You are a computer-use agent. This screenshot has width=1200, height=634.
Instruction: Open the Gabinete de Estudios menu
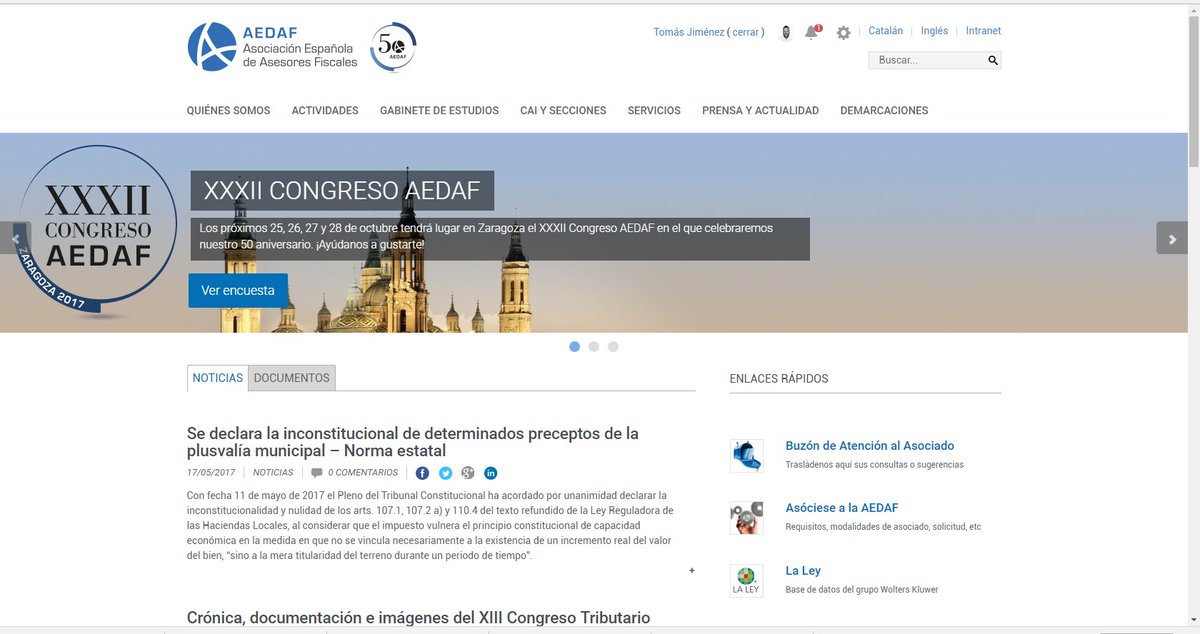pyautogui.click(x=439, y=111)
